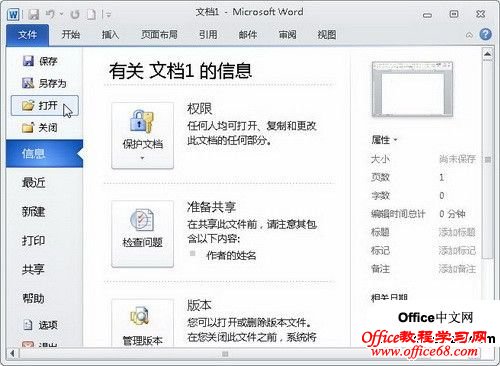Select the 最近 (Recent) backstage section
500x366 pixels.
click(44, 182)
